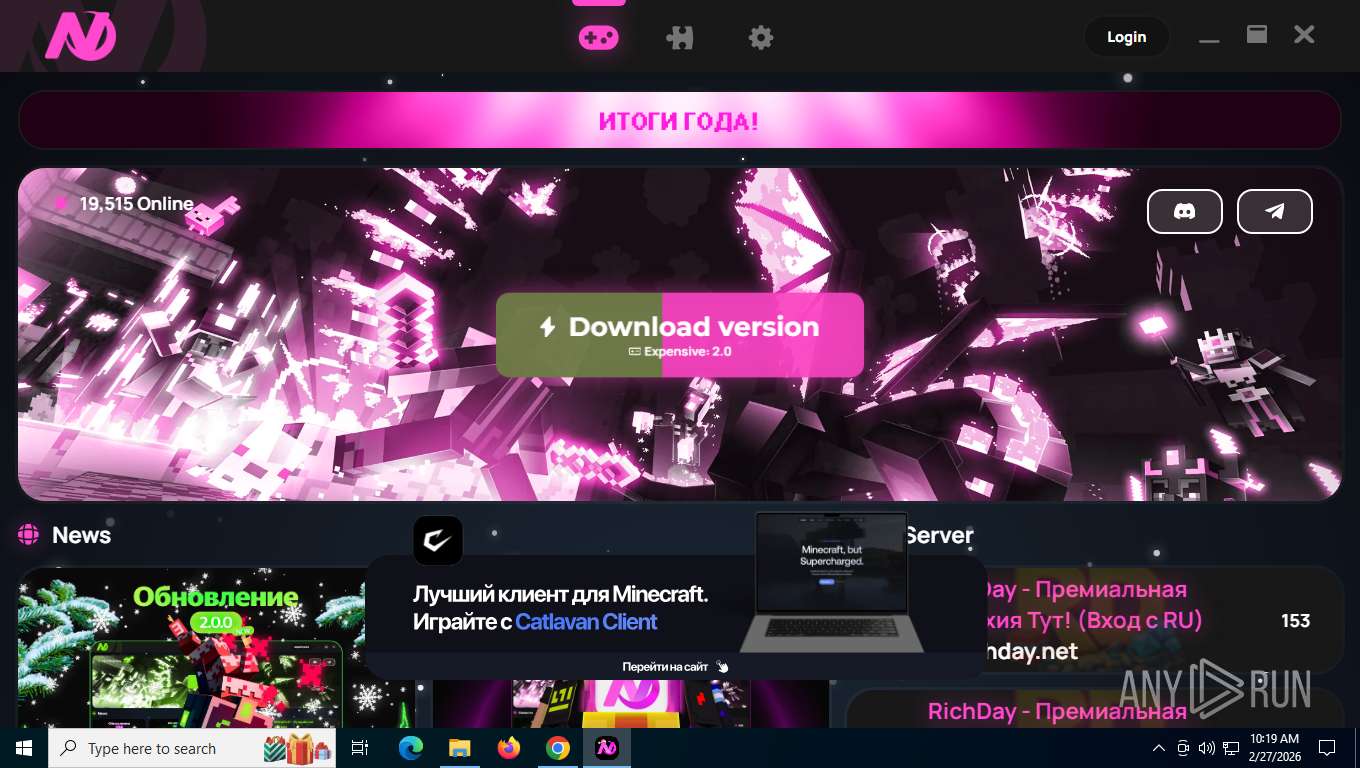1360x768 pixels.
Task: Open the second news card thumbnail
Action: coord(630,704)
